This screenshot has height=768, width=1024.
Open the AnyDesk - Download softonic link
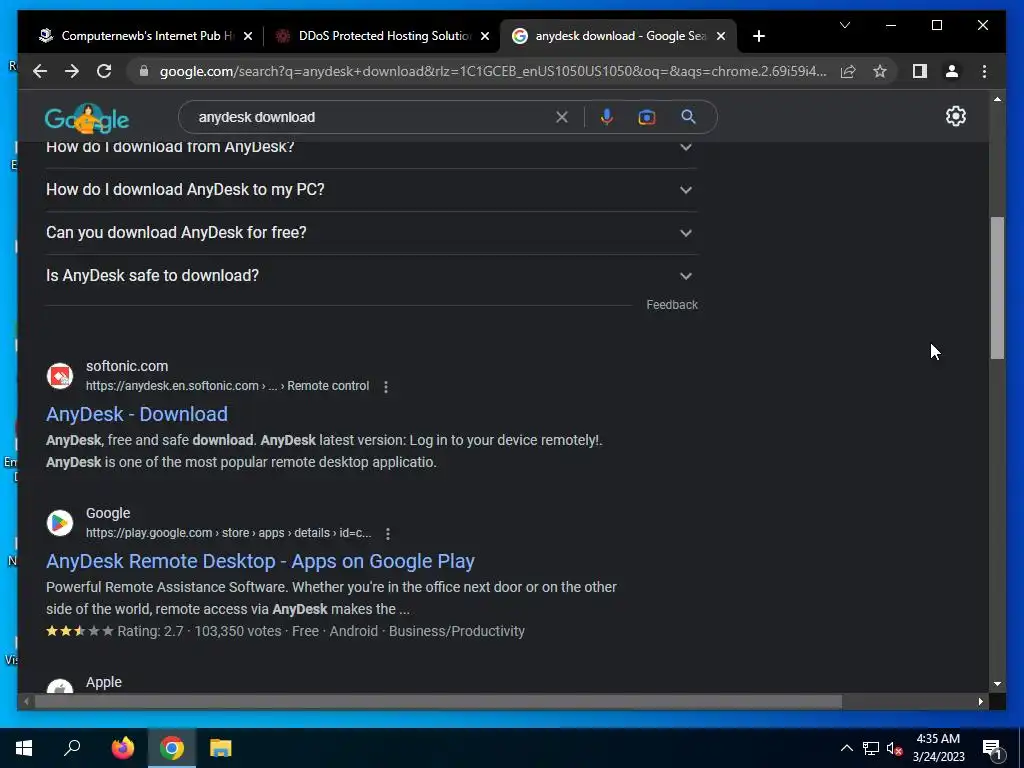(137, 414)
